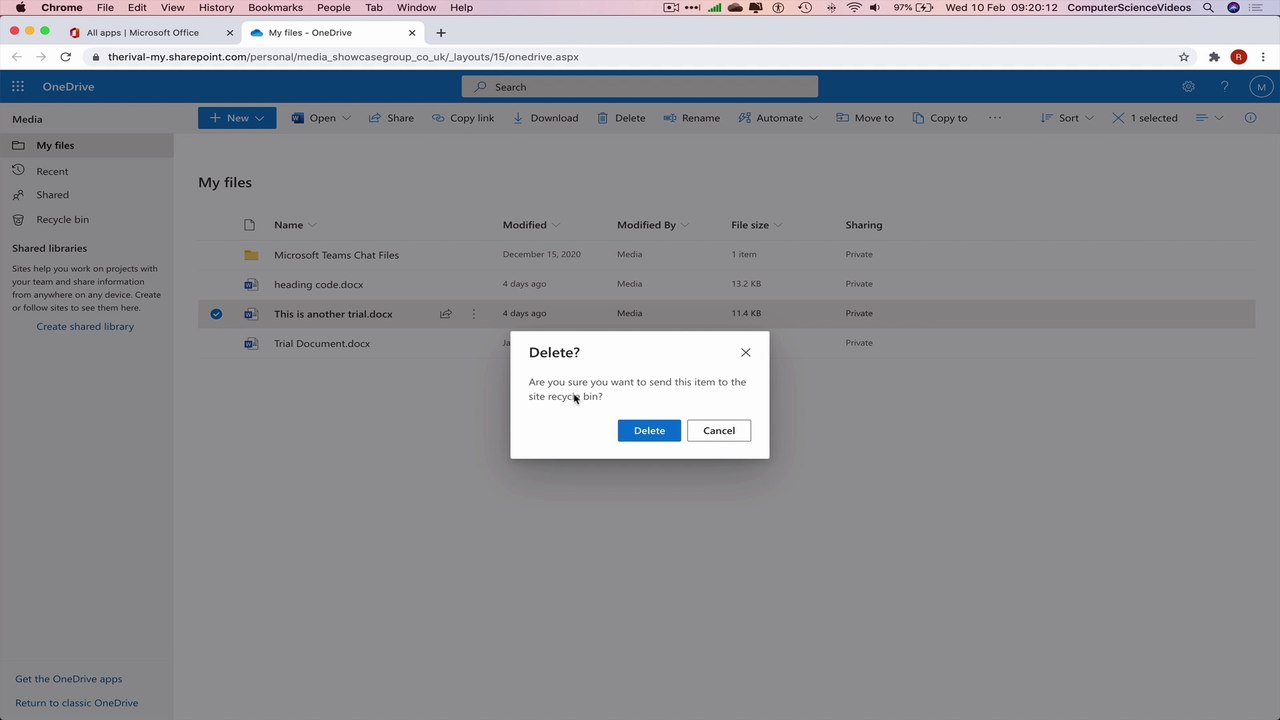Open the toolbar overflow ellipsis menu
The height and width of the screenshot is (720, 1280).
pos(995,118)
